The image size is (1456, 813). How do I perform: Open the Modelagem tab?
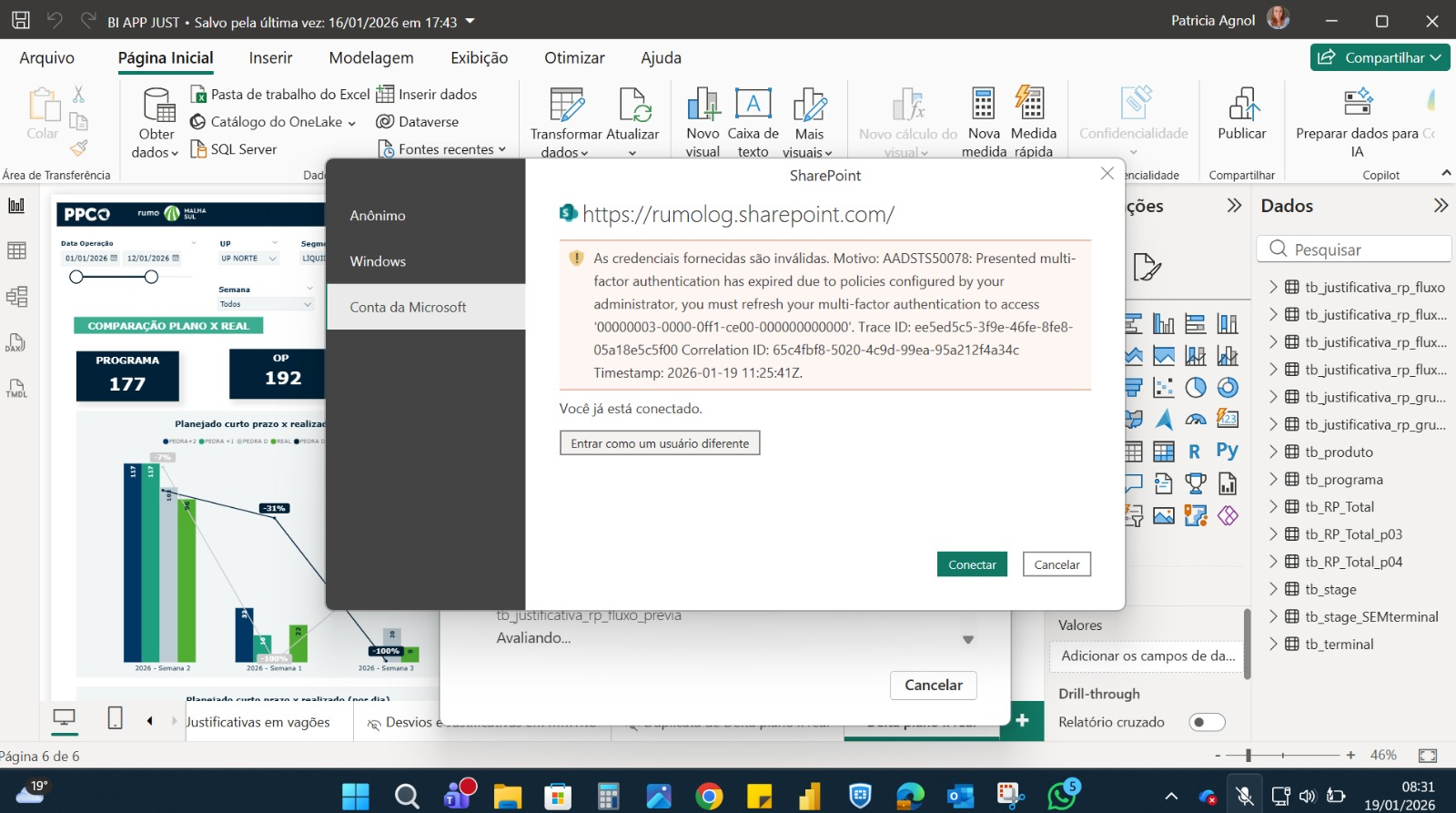371,57
